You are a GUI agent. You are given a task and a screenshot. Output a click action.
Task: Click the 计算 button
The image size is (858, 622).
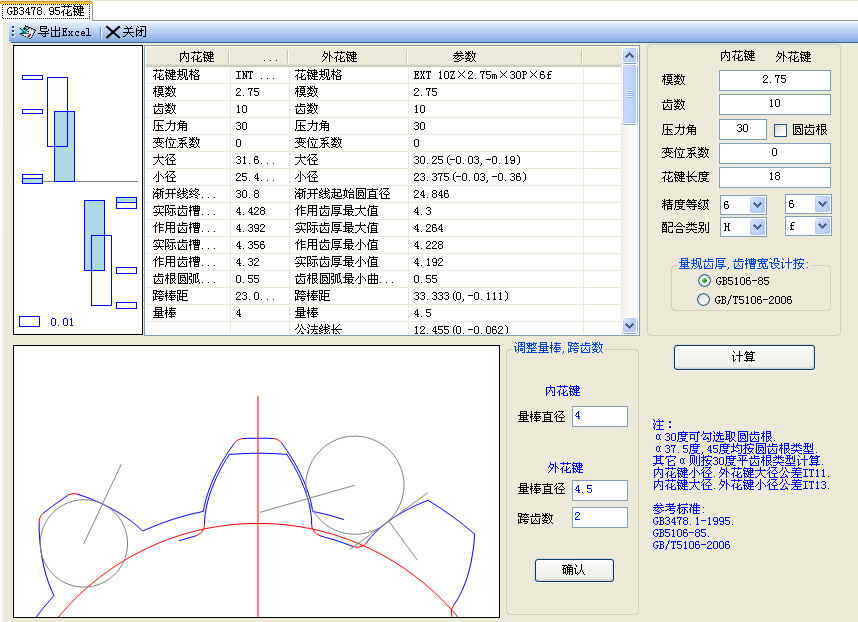(x=744, y=357)
